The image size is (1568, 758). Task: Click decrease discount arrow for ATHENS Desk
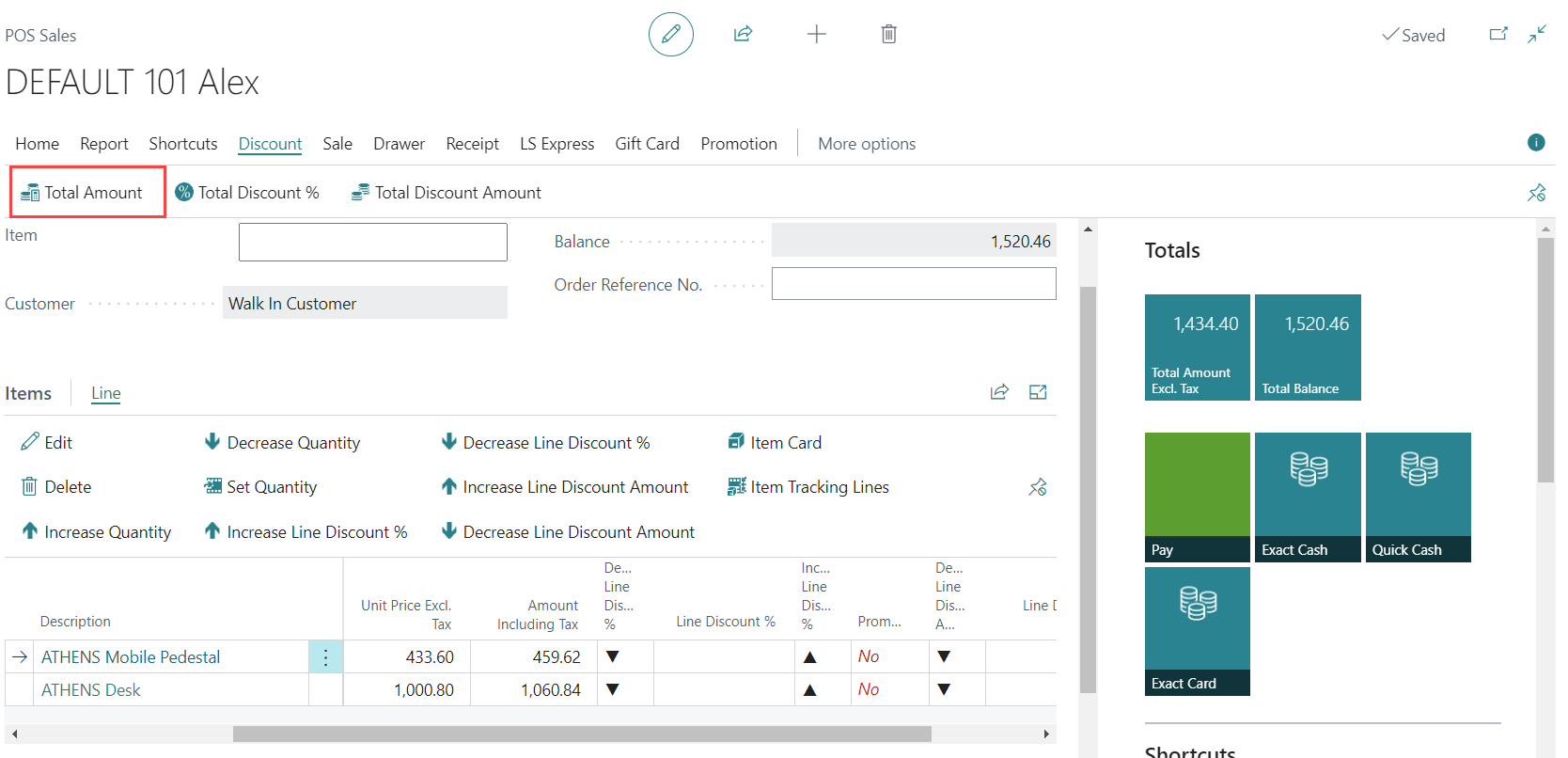coord(613,690)
